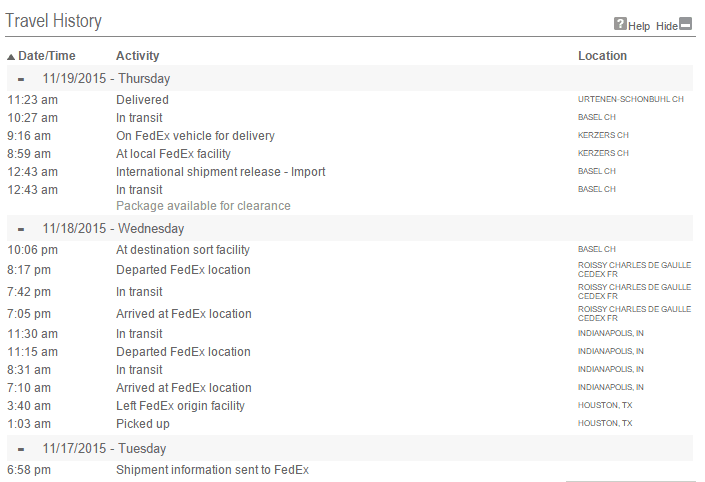705x482 pixels.
Task: Click At destination sort facility entry
Action: point(183,250)
